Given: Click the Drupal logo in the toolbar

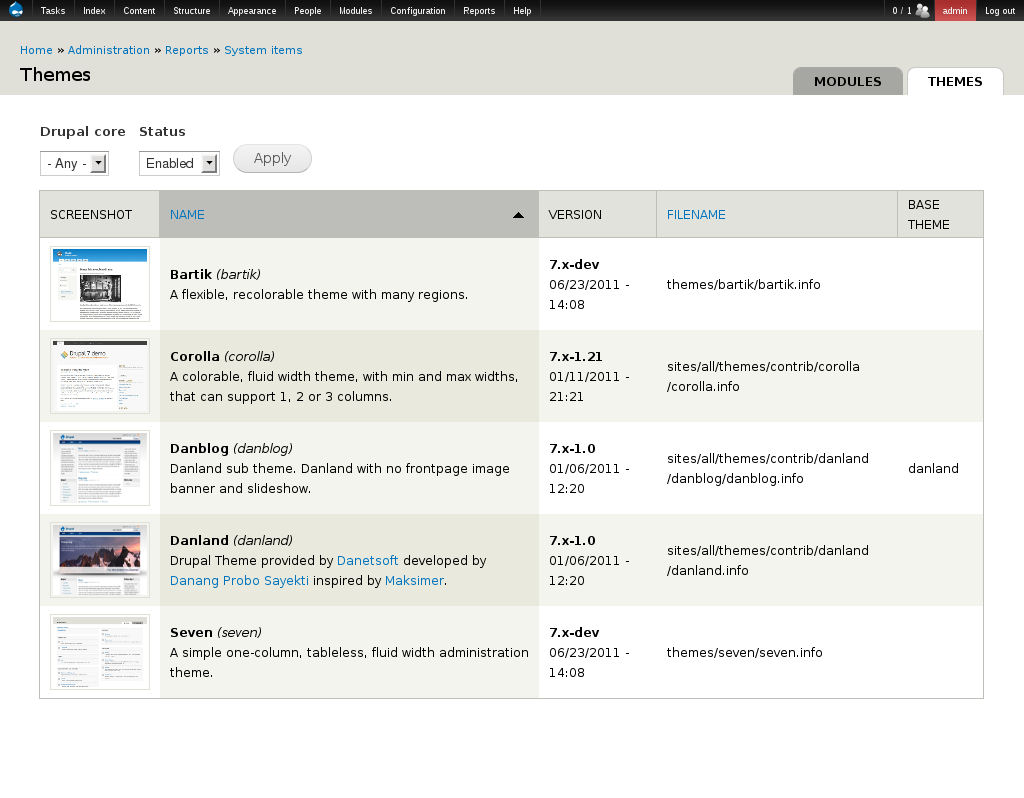Looking at the screenshot, I should [x=14, y=10].
